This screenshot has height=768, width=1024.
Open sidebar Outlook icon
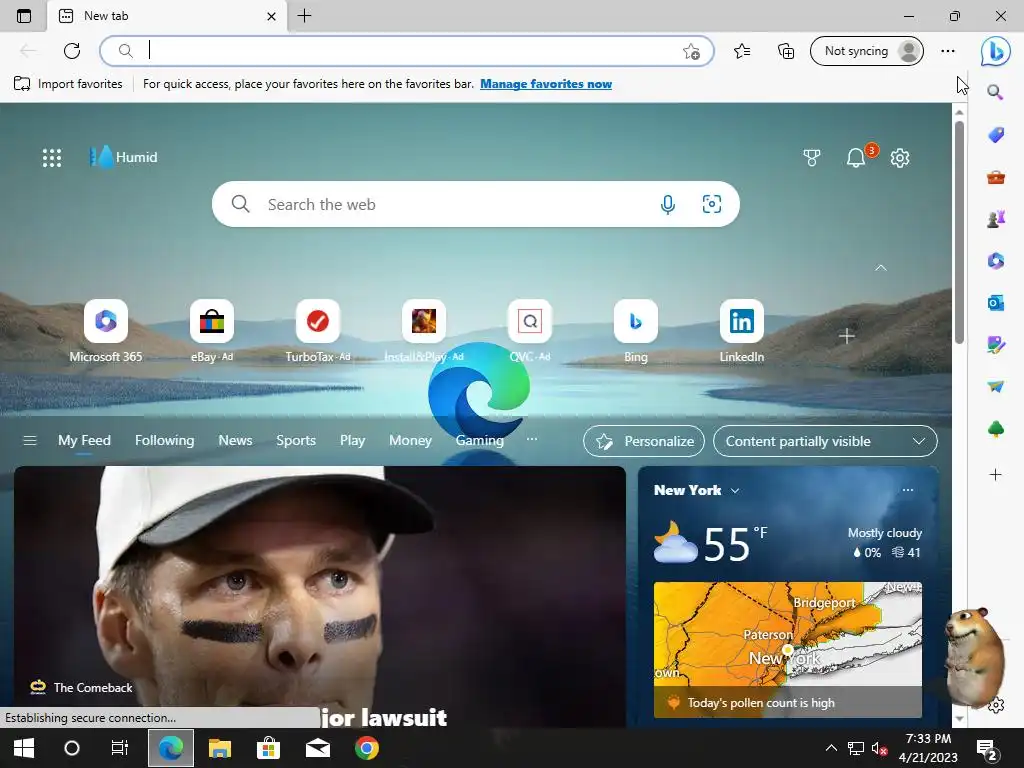tap(995, 302)
